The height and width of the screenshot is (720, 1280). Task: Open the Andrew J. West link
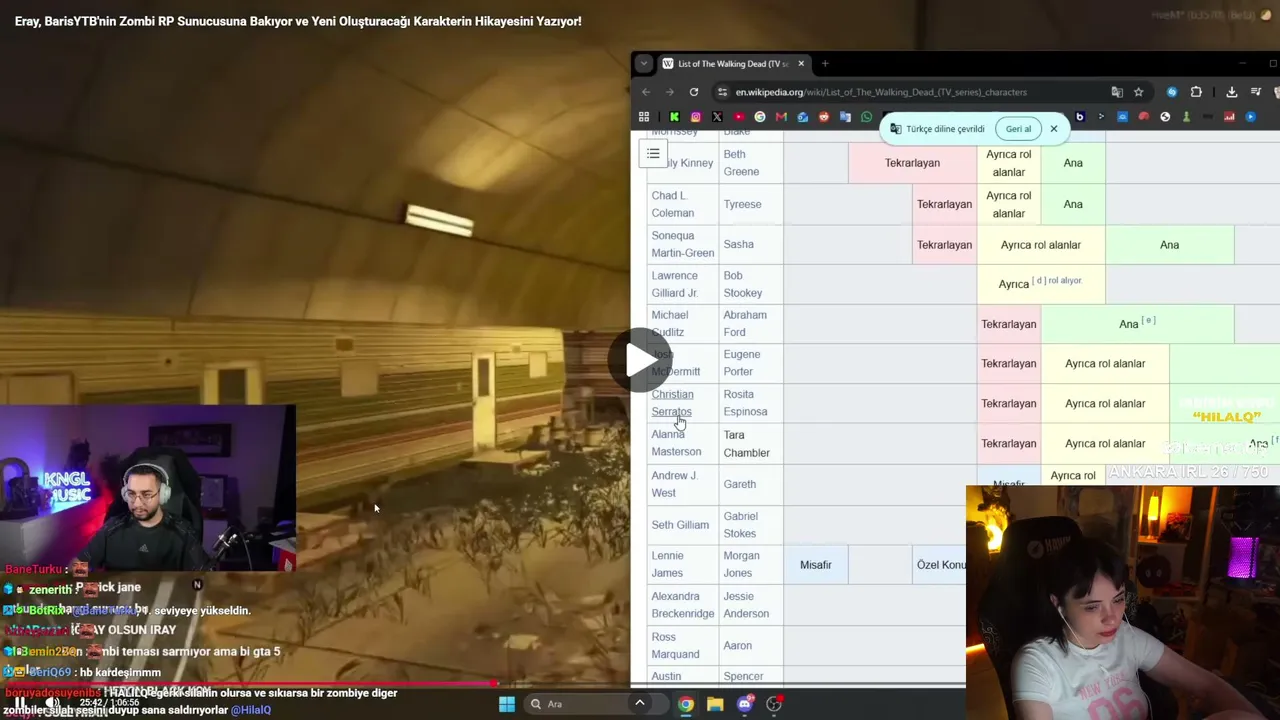click(674, 484)
